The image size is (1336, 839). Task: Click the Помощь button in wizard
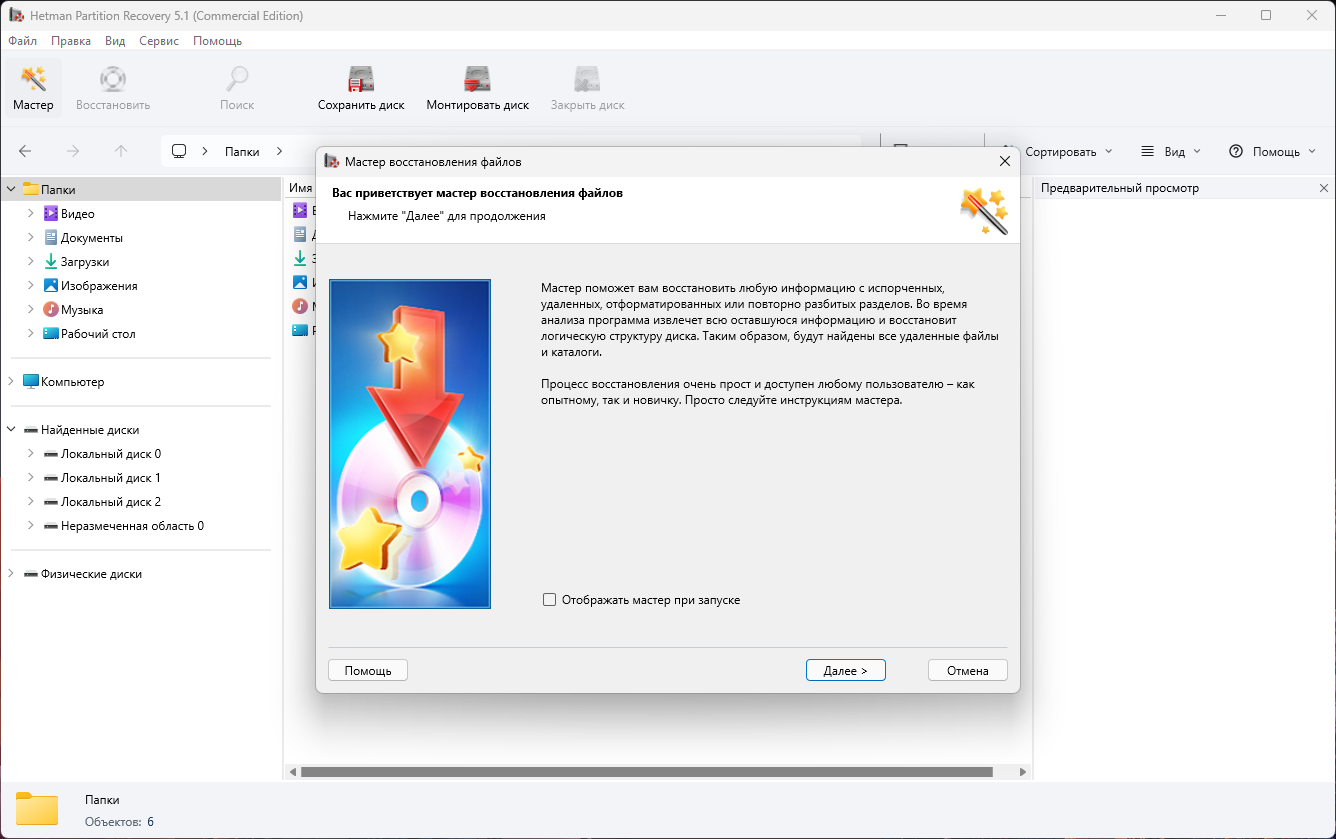(x=368, y=670)
